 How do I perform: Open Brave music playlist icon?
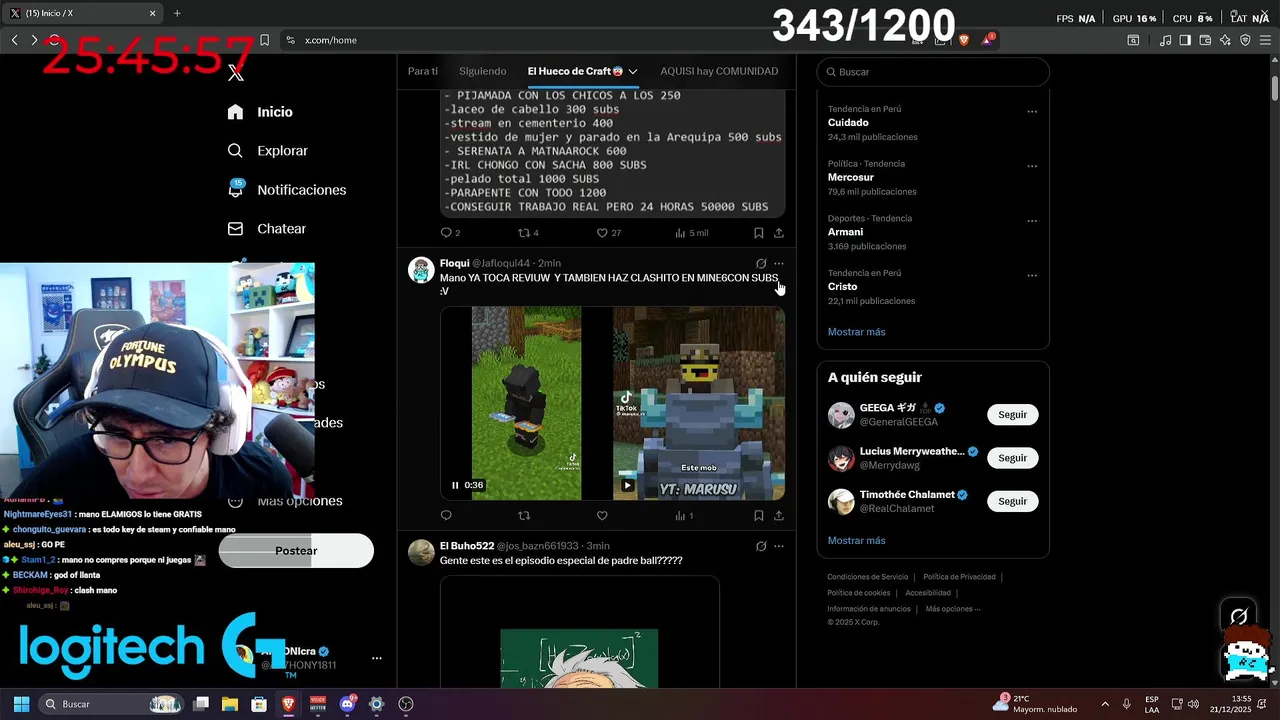tap(1165, 40)
